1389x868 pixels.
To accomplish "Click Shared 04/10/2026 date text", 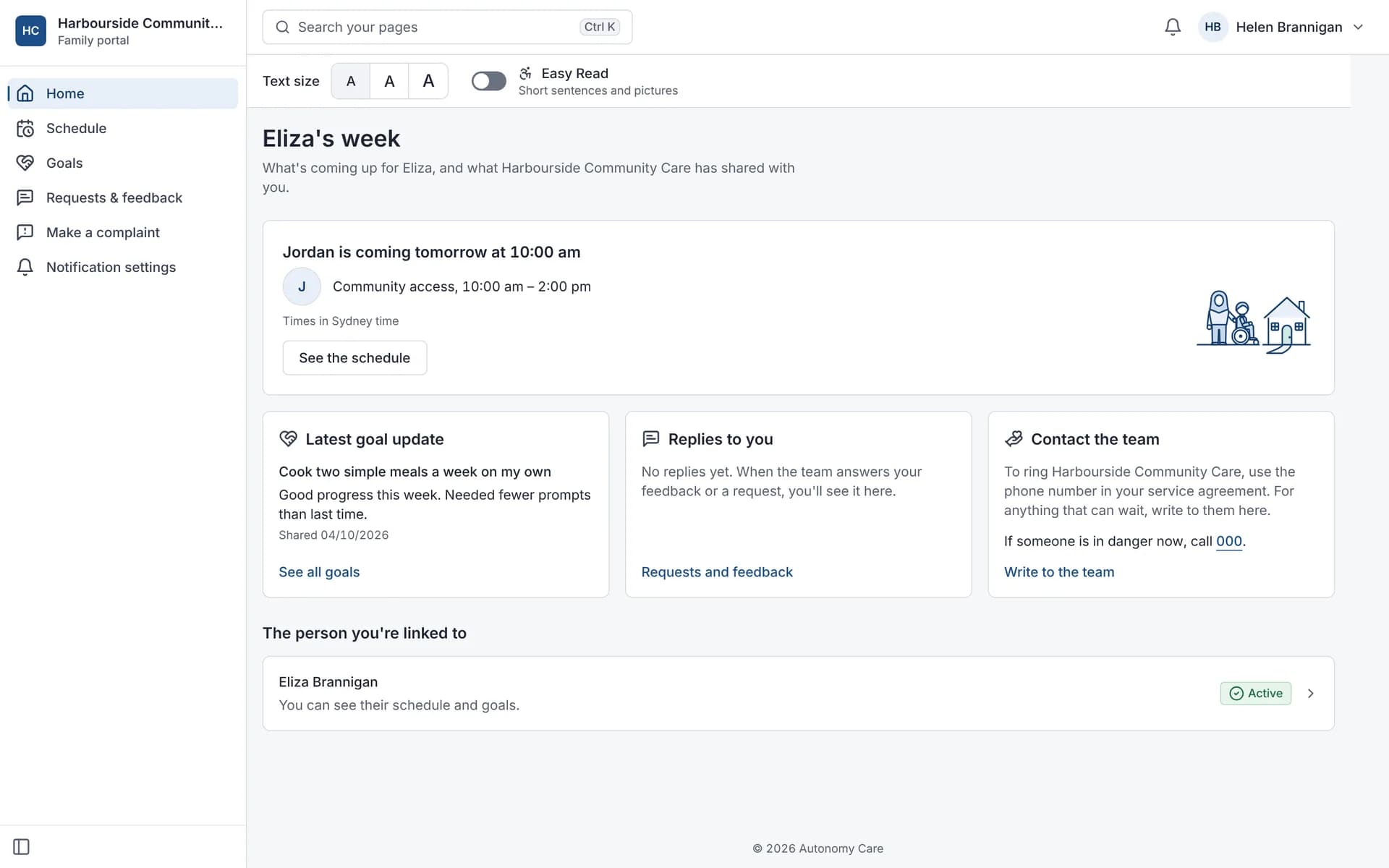I will [334, 535].
